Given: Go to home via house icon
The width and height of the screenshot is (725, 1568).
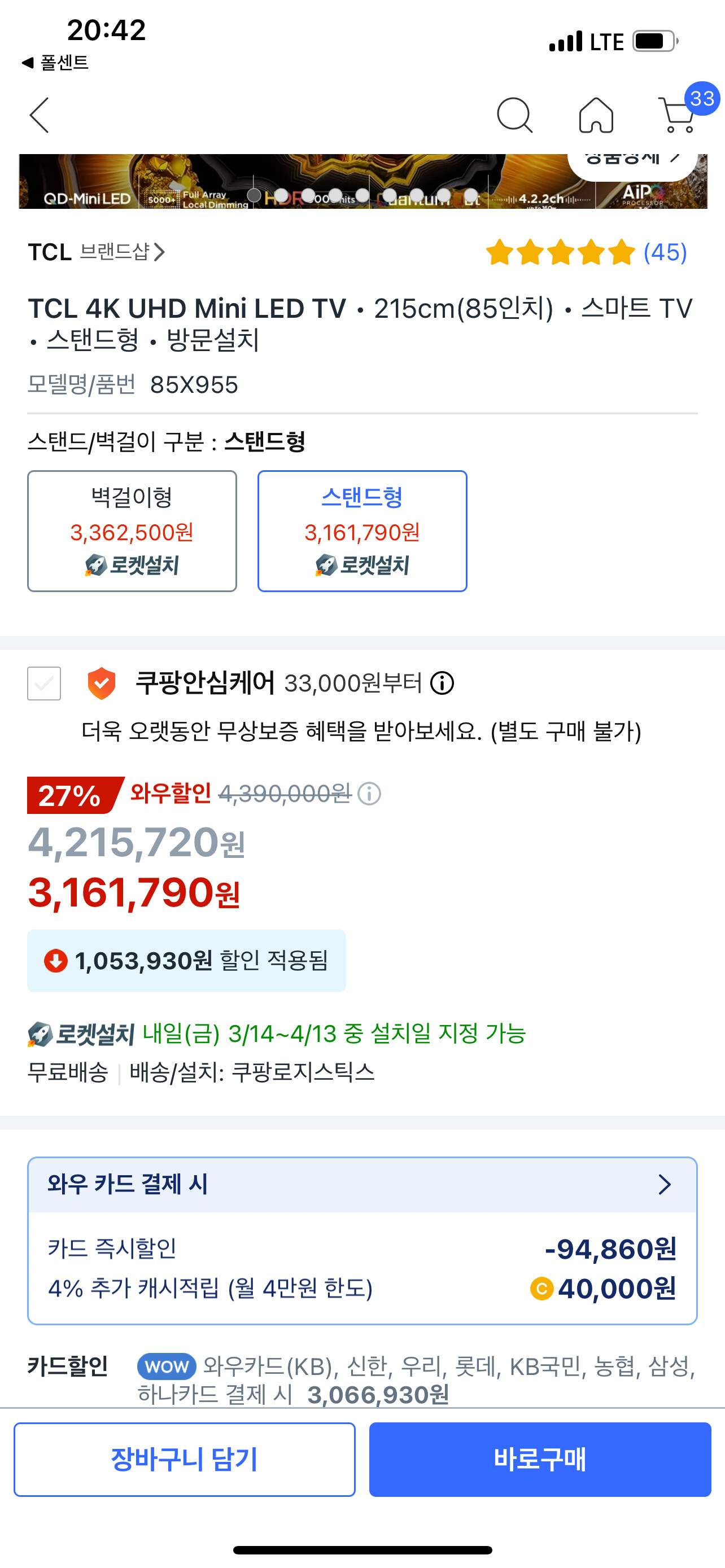Looking at the screenshot, I should pos(596,115).
